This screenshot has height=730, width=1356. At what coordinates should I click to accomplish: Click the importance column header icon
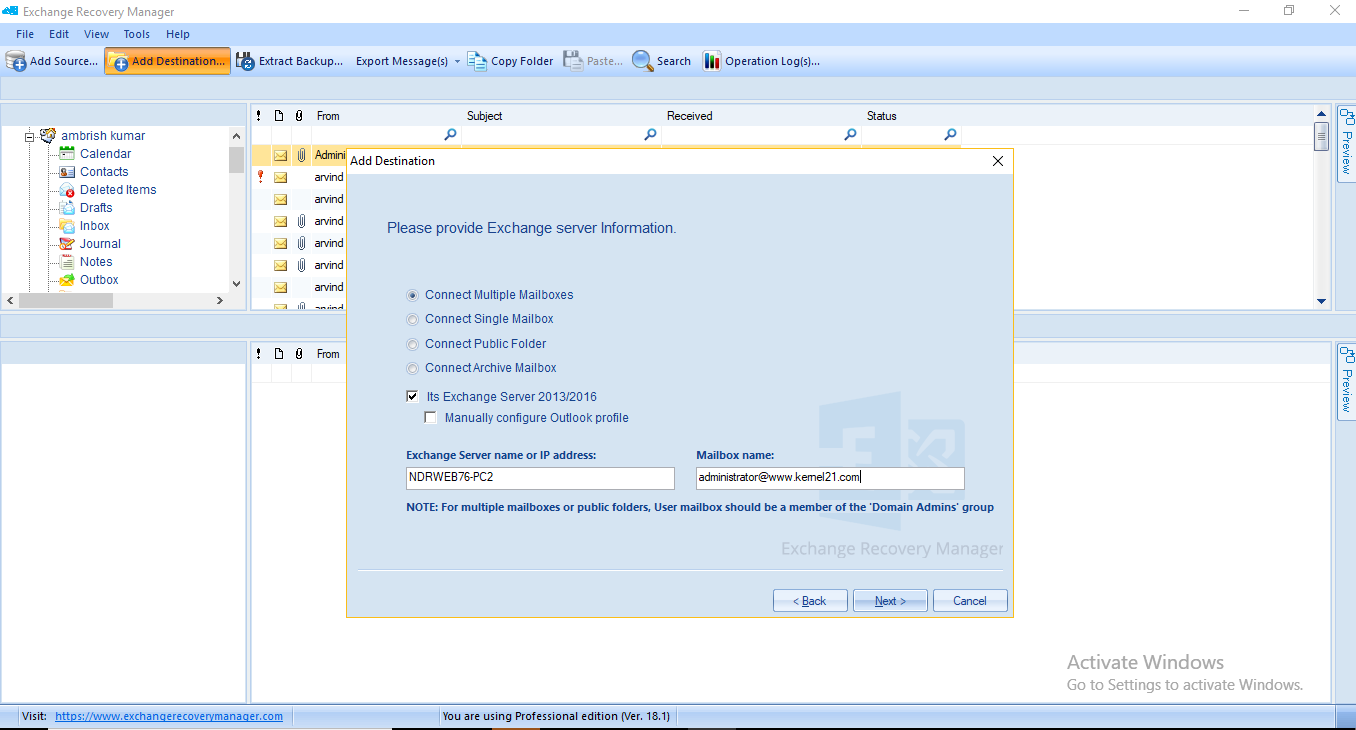(x=259, y=116)
